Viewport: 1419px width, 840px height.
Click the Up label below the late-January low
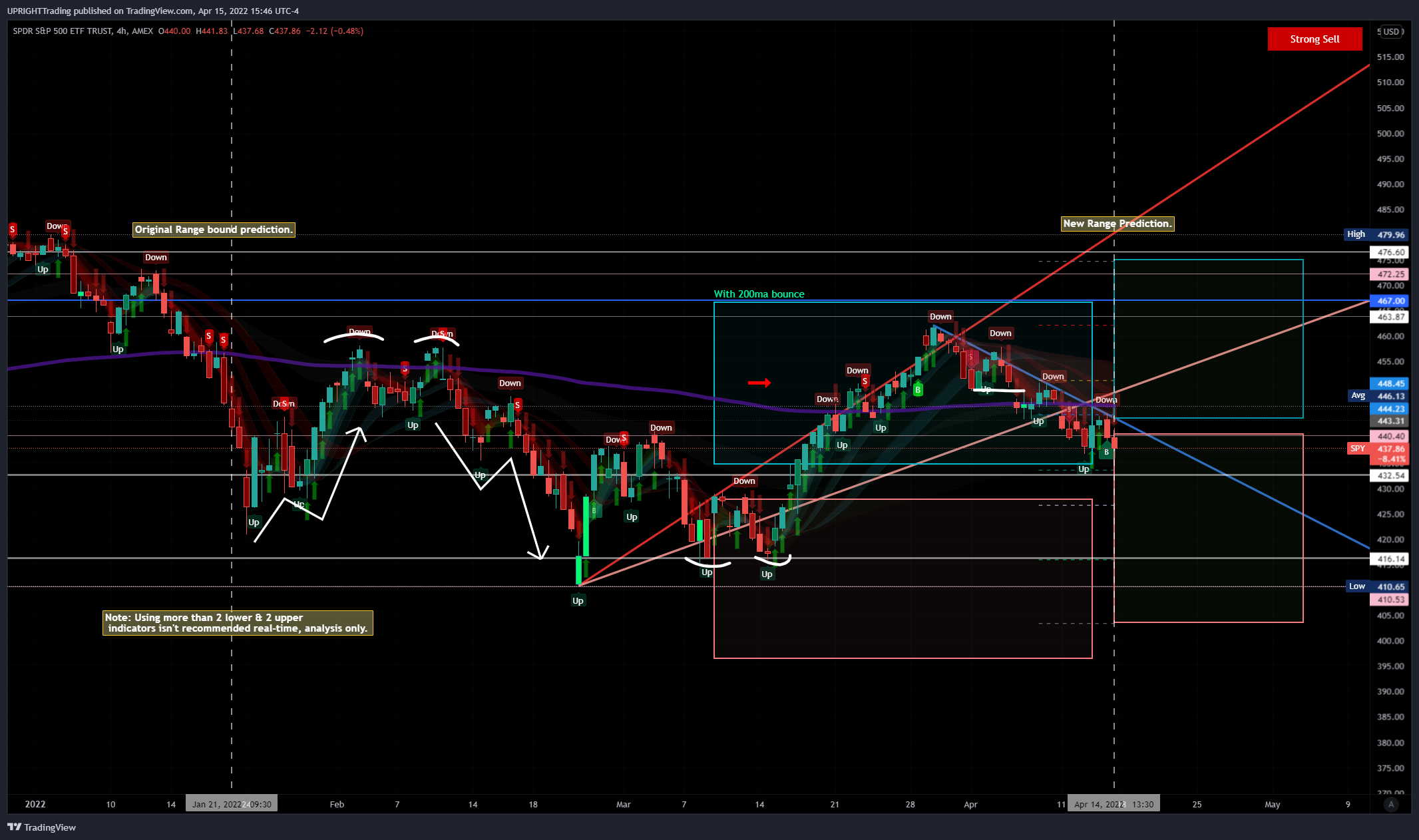[x=254, y=522]
